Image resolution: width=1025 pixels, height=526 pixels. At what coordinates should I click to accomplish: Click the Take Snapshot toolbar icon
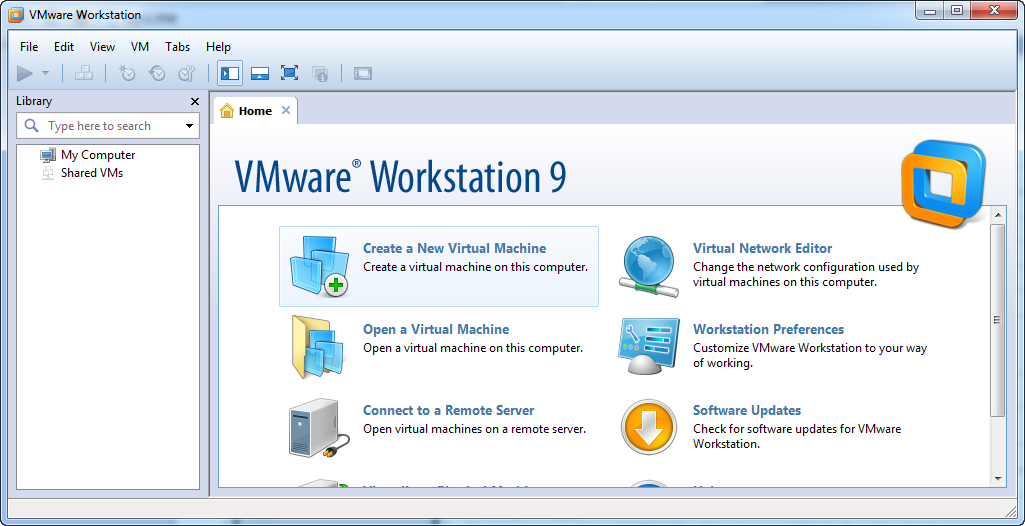[x=127, y=73]
